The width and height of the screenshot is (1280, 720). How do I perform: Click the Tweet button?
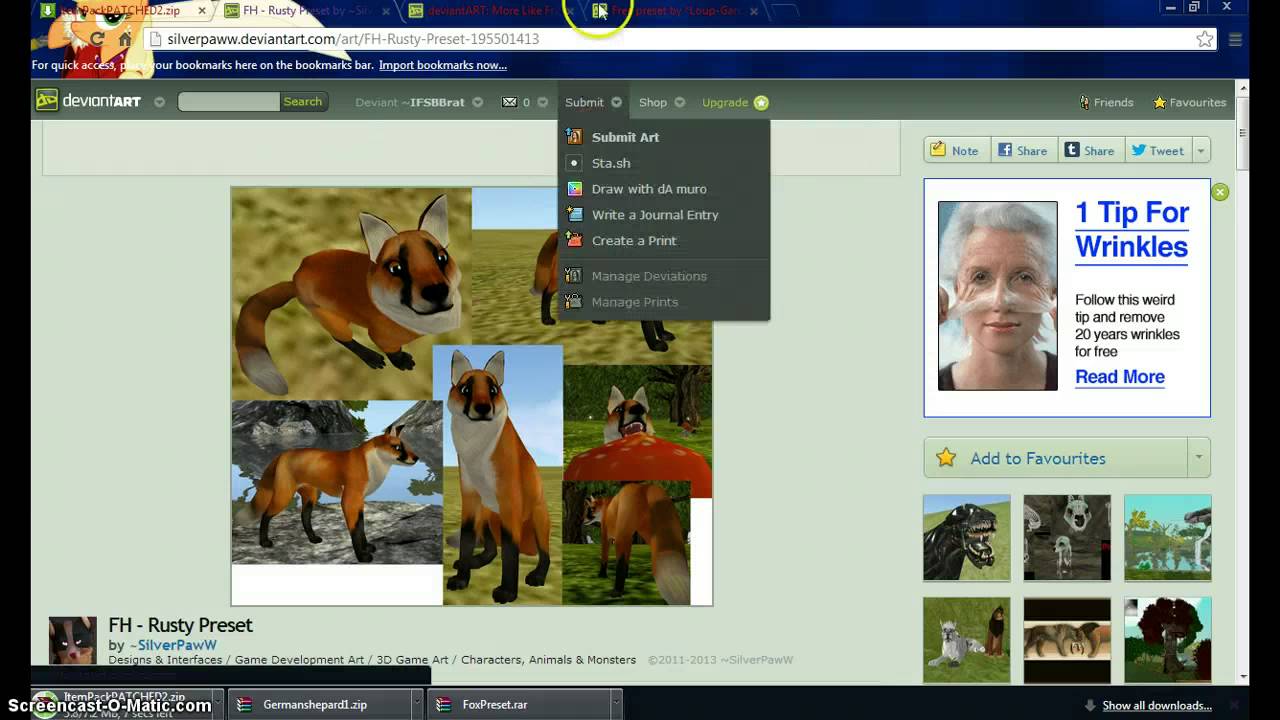1157,150
